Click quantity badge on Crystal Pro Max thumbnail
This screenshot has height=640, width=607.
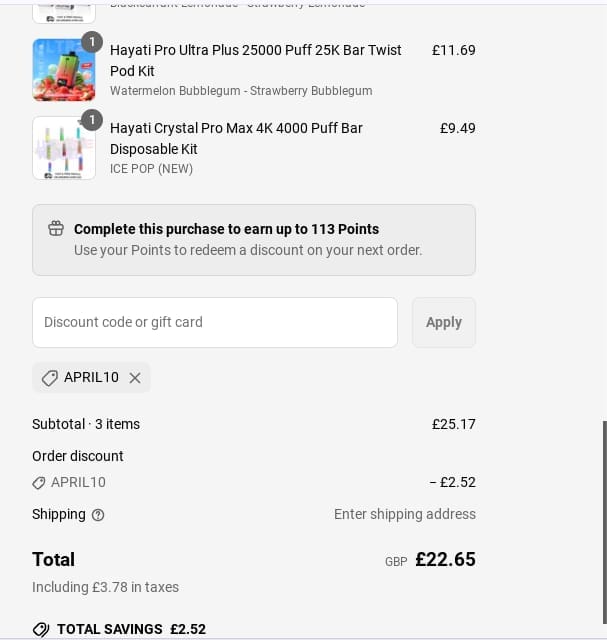pyautogui.click(x=92, y=120)
